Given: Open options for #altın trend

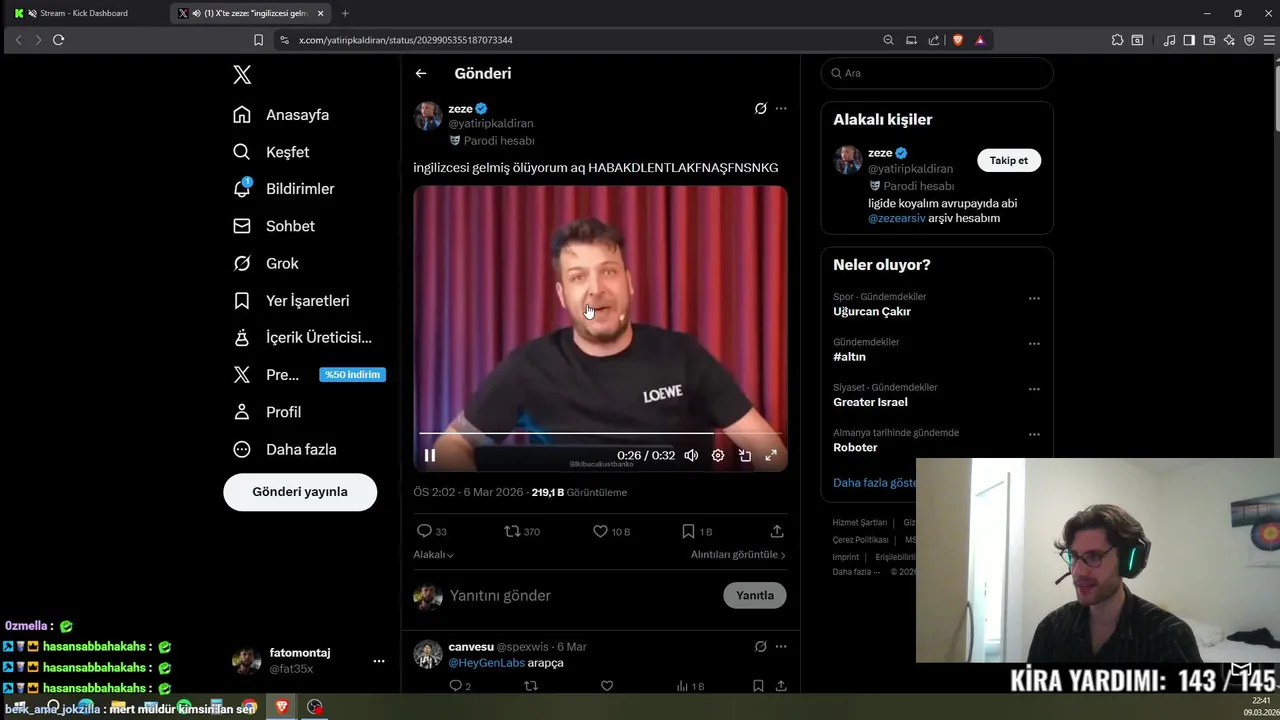Looking at the screenshot, I should [1034, 343].
